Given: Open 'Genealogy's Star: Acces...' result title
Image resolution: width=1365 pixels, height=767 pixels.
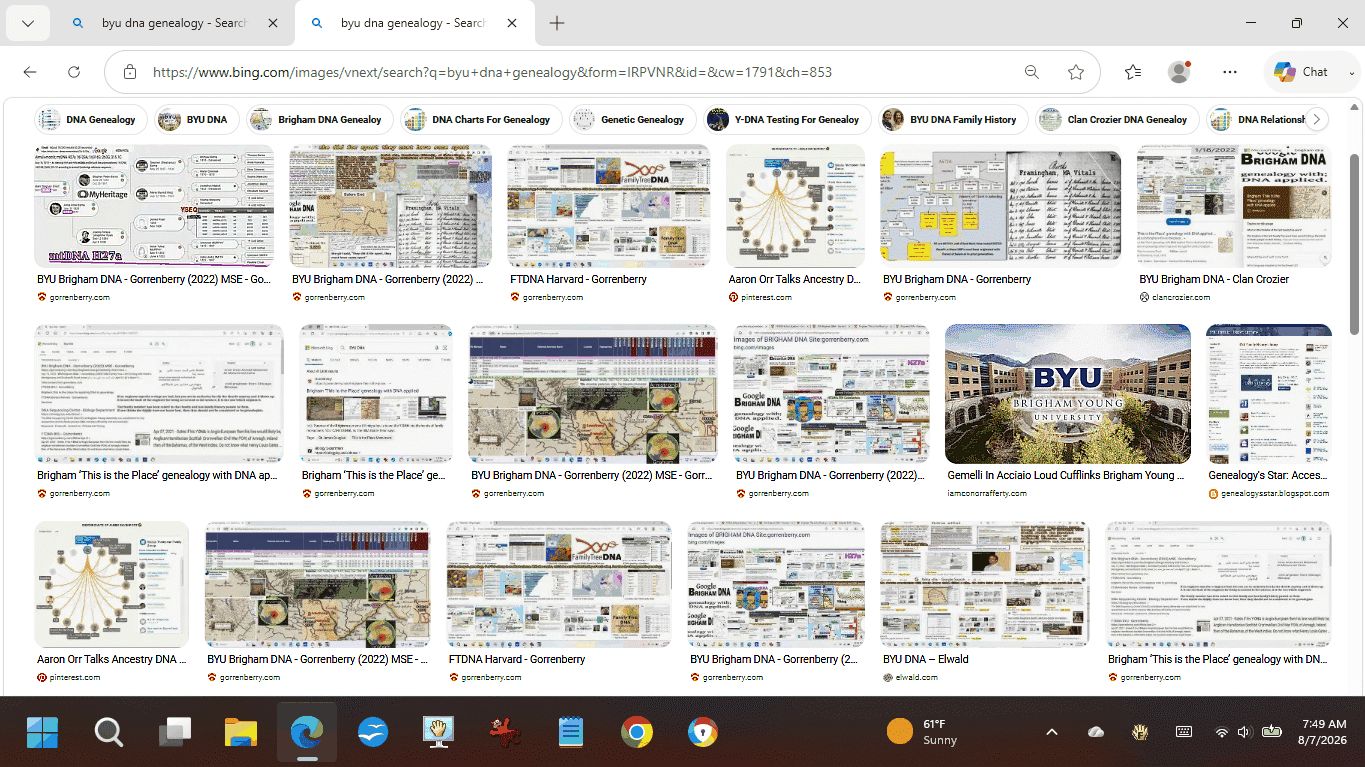Looking at the screenshot, I should 1267,475.
